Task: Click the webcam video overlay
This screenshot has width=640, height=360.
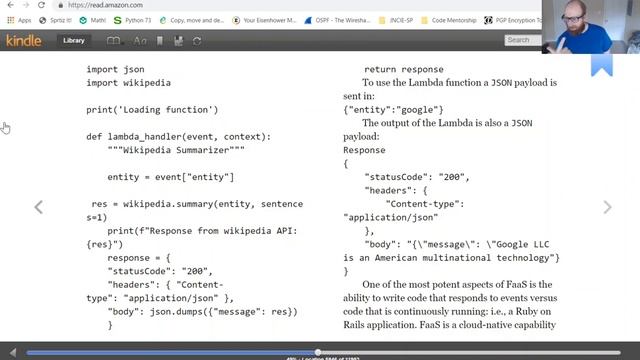Action: [x=591, y=27]
